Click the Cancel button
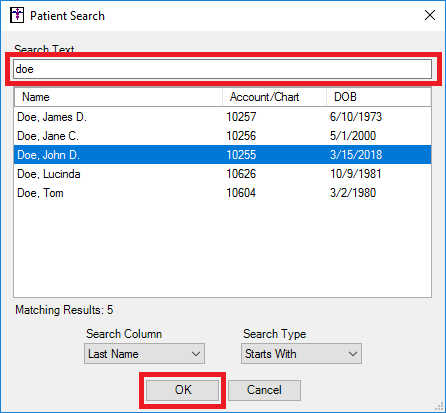446x413 pixels. (x=264, y=390)
